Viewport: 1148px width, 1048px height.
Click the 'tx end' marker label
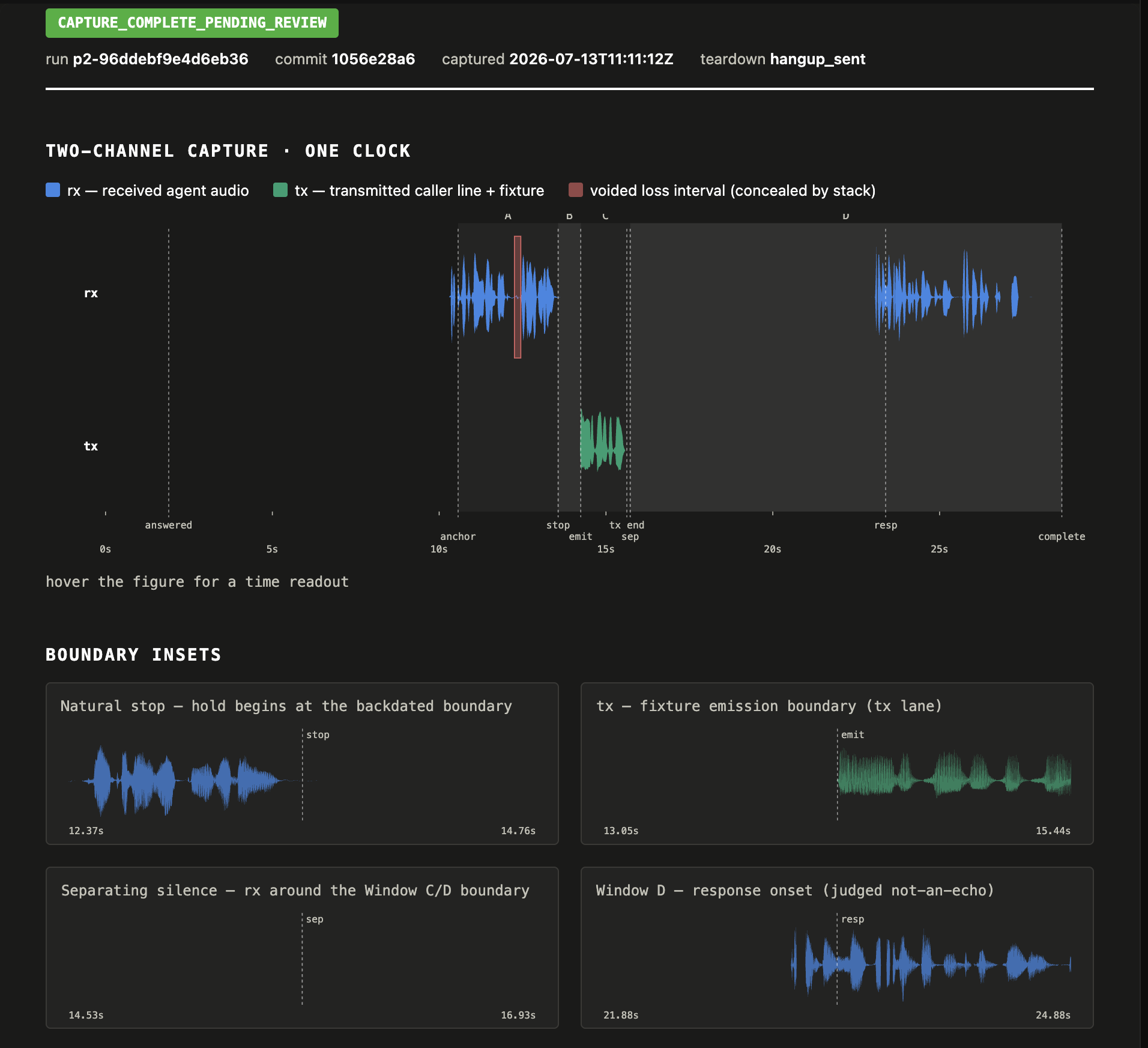(626, 525)
